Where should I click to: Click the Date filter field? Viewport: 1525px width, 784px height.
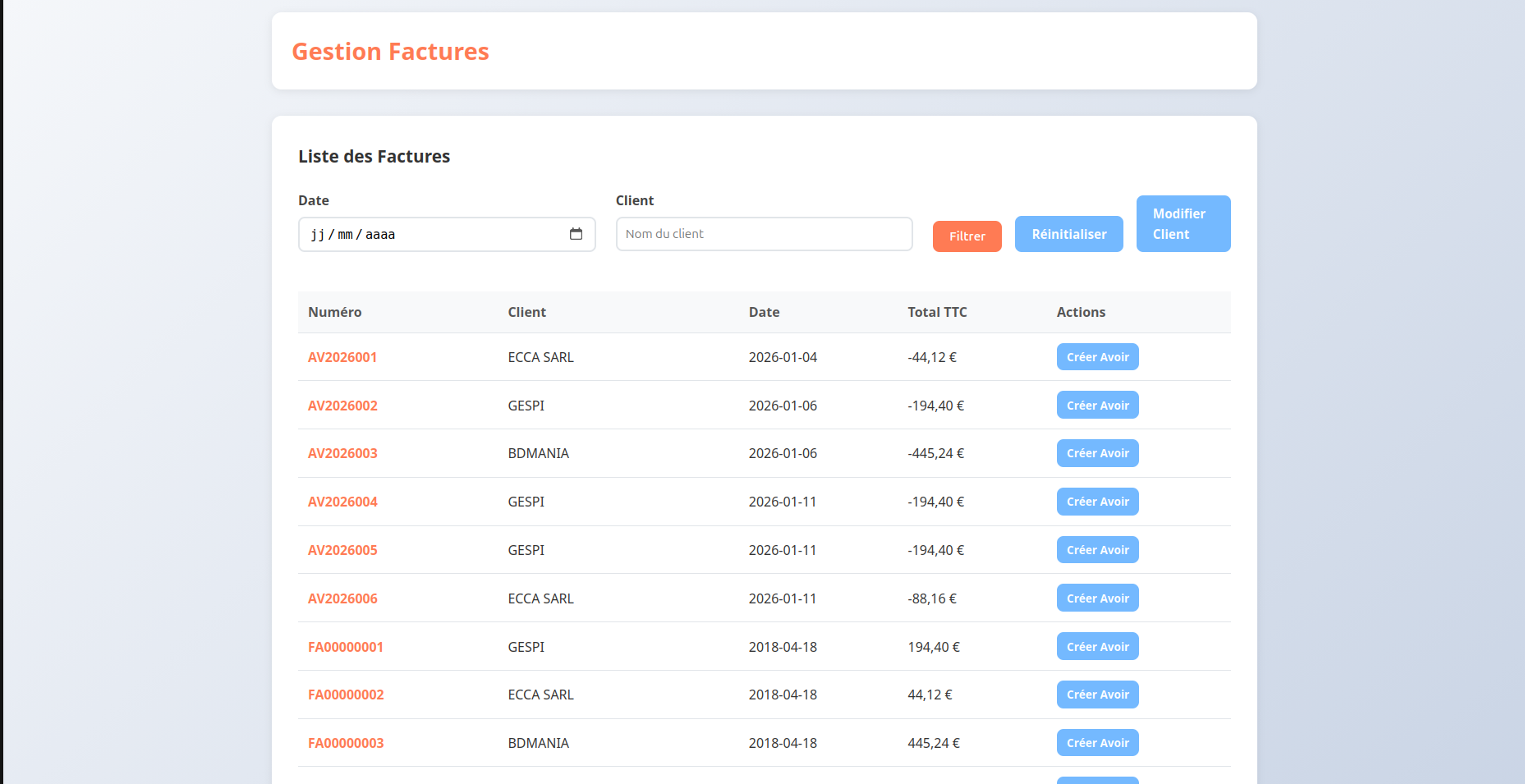[x=435, y=235]
